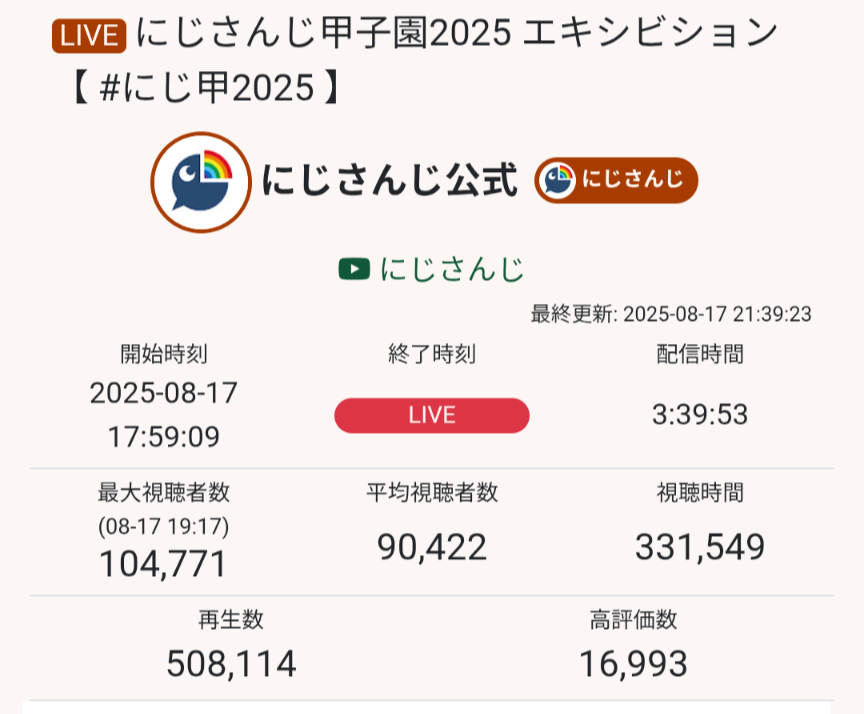Click the red LIVE status pill

(432, 416)
